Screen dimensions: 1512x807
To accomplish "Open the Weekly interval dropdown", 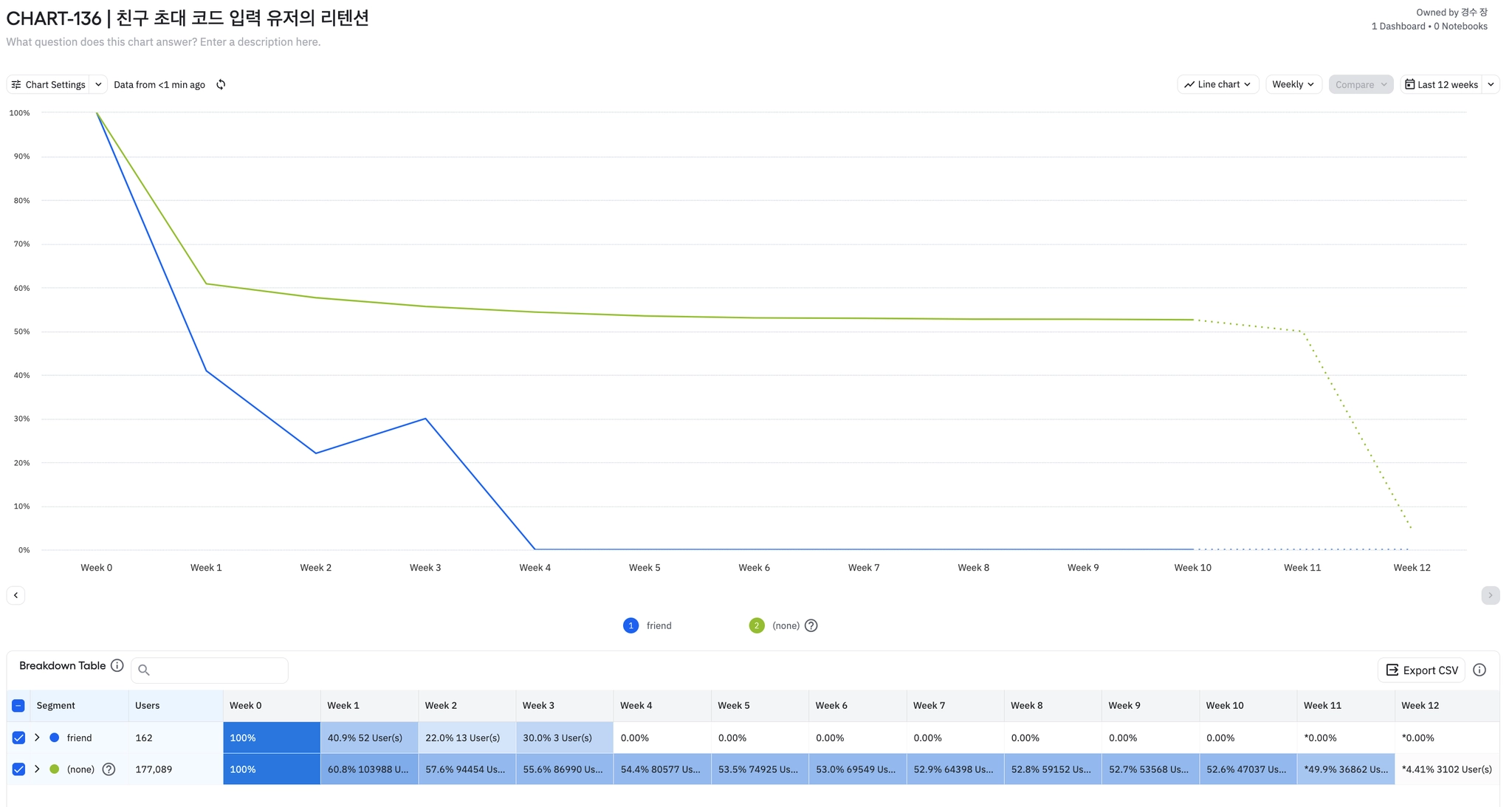I will point(1293,85).
